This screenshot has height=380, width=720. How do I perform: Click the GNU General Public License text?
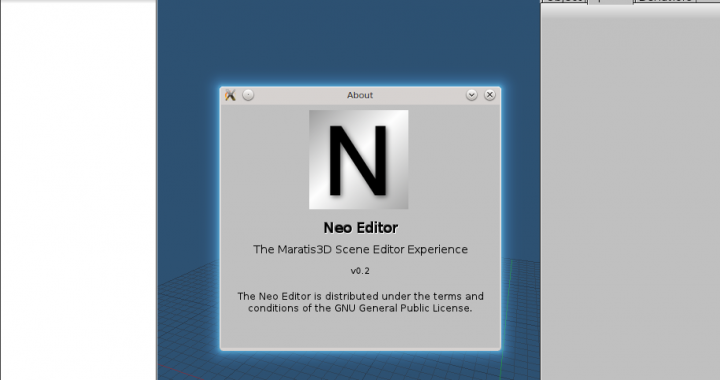[x=360, y=302]
